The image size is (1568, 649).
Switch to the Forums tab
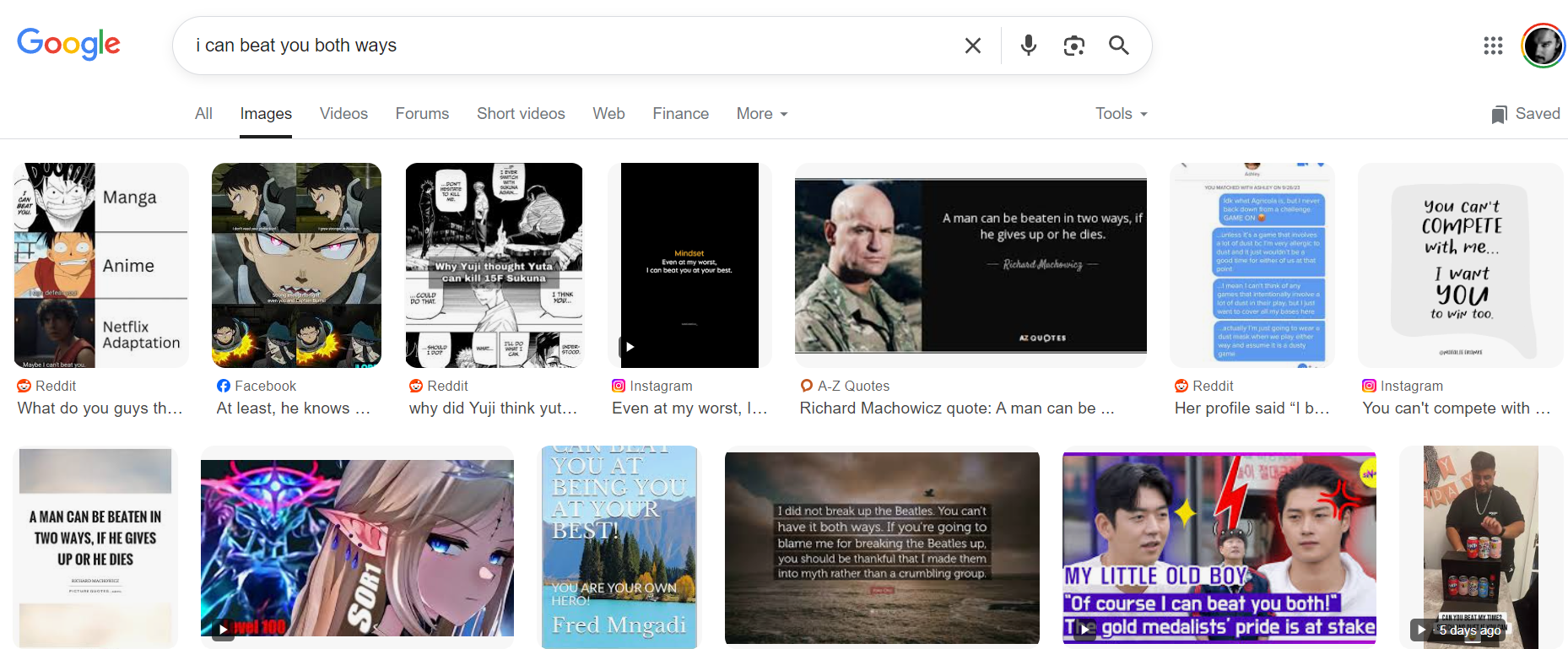422,114
